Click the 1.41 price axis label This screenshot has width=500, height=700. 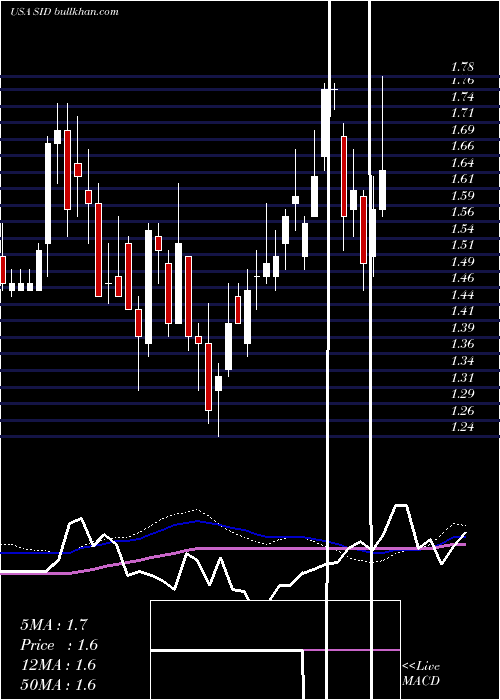click(462, 311)
